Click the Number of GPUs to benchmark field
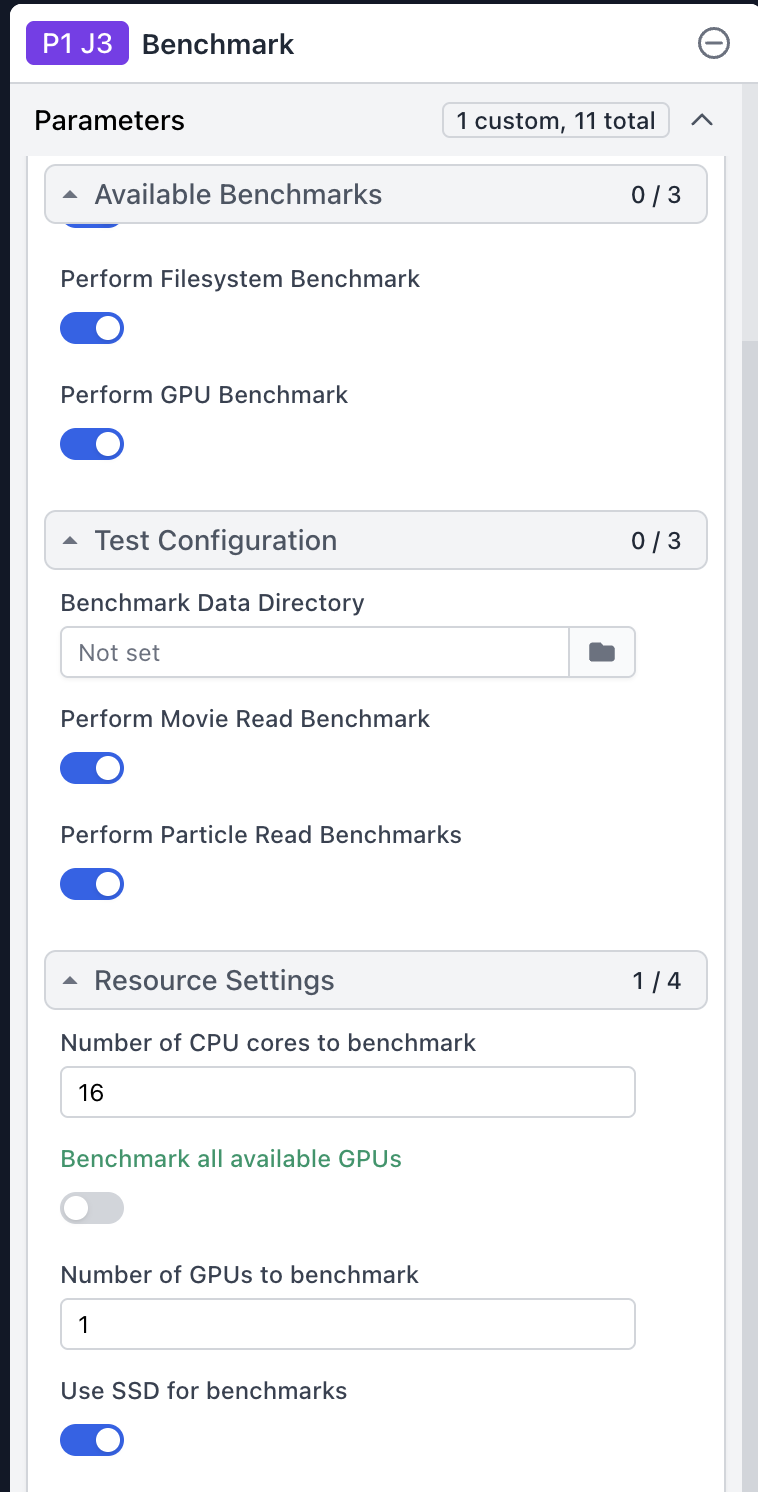The image size is (758, 1492). (x=348, y=1324)
